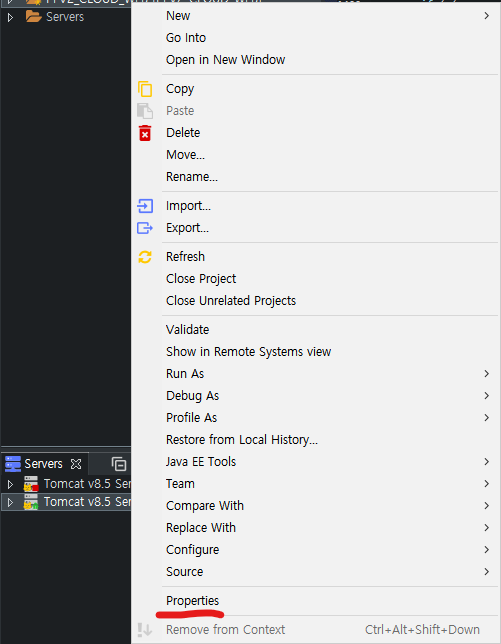The height and width of the screenshot is (644, 501).
Task: Expand the selected second Tomcat v8.5 server
Action: [x=11, y=502]
